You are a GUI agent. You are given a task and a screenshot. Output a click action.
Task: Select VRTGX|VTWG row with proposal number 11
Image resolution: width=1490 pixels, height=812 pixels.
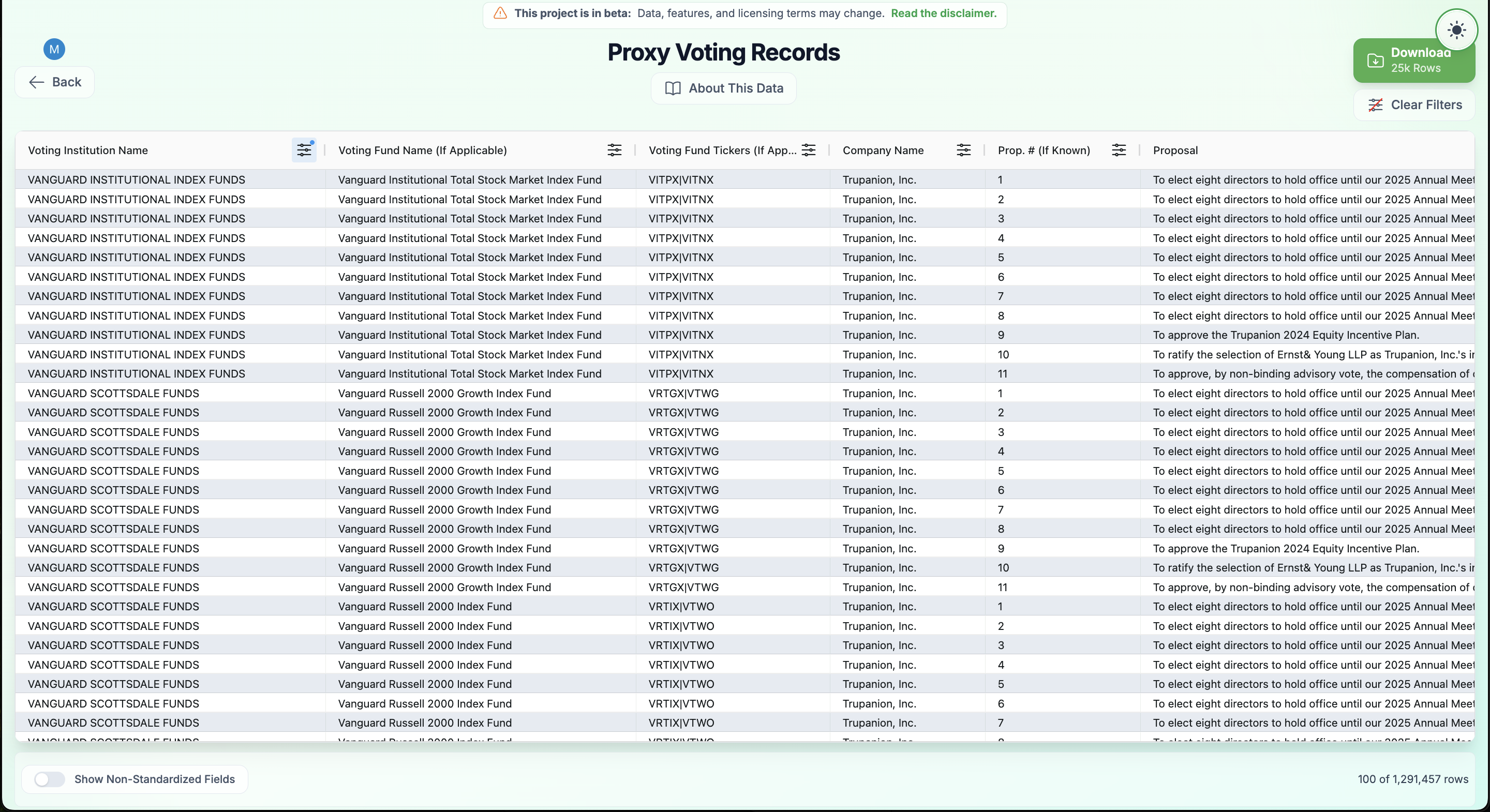click(745, 587)
